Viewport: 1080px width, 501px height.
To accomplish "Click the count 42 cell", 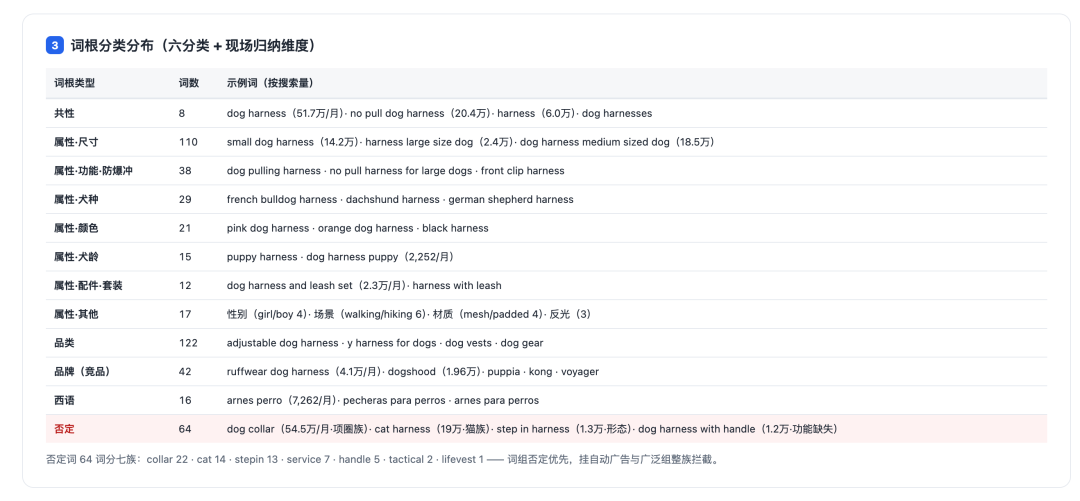I will (185, 371).
